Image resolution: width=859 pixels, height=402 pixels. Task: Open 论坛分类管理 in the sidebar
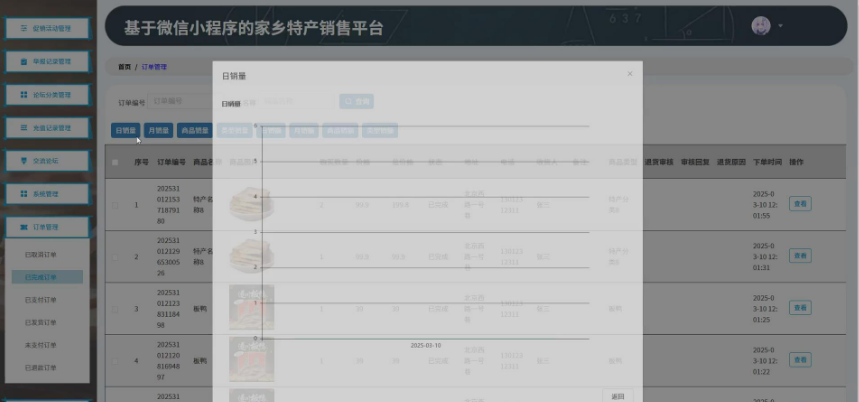(x=47, y=95)
